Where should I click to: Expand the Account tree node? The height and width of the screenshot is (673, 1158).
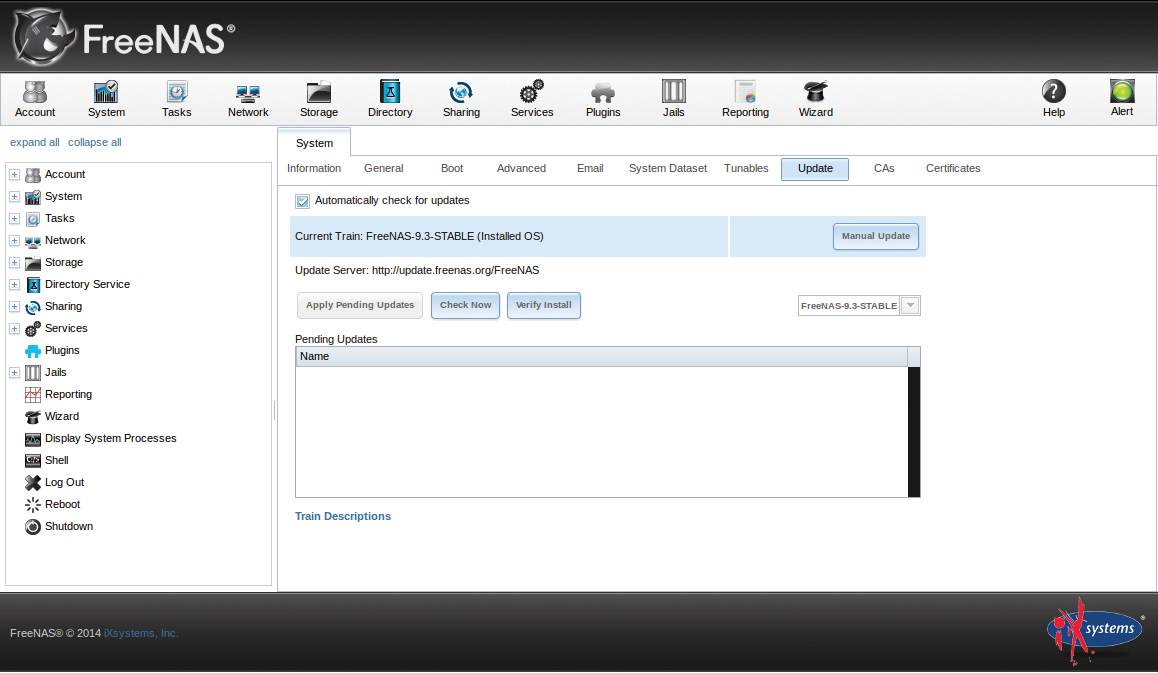pos(15,175)
